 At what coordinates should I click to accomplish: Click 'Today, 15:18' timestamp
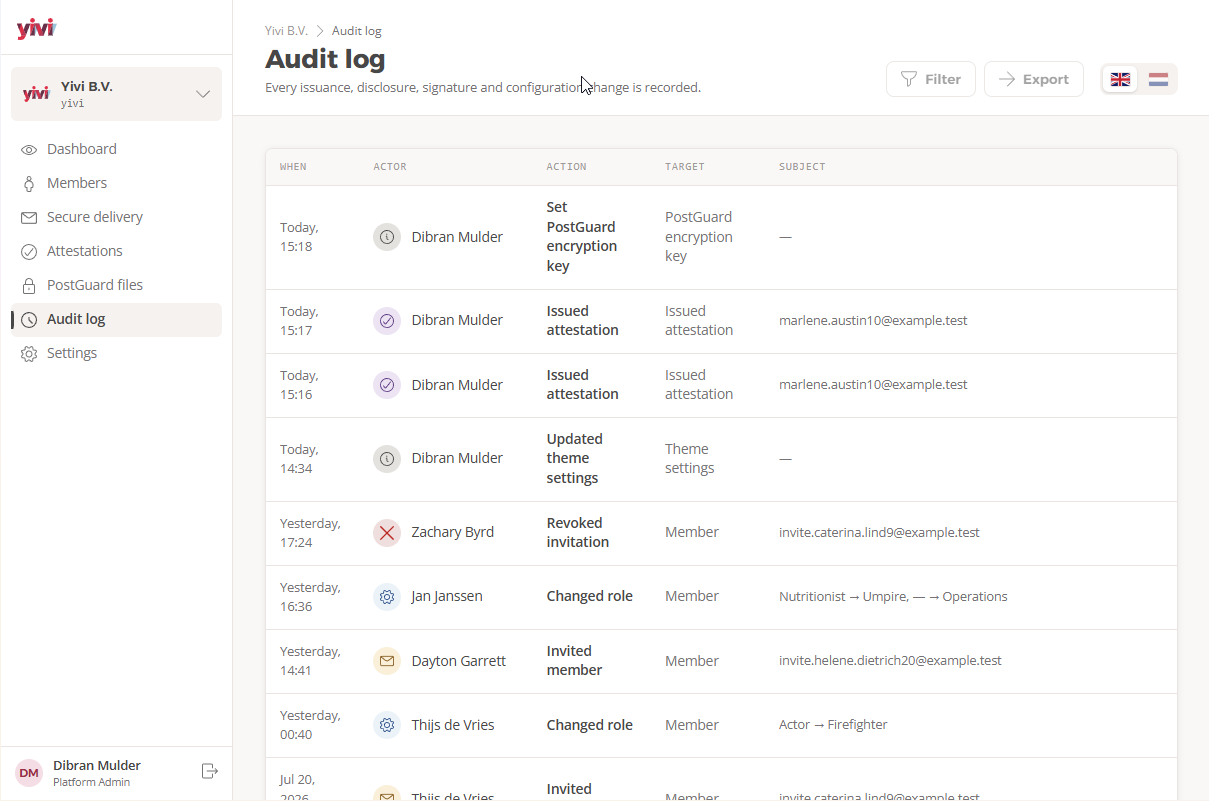click(x=299, y=237)
